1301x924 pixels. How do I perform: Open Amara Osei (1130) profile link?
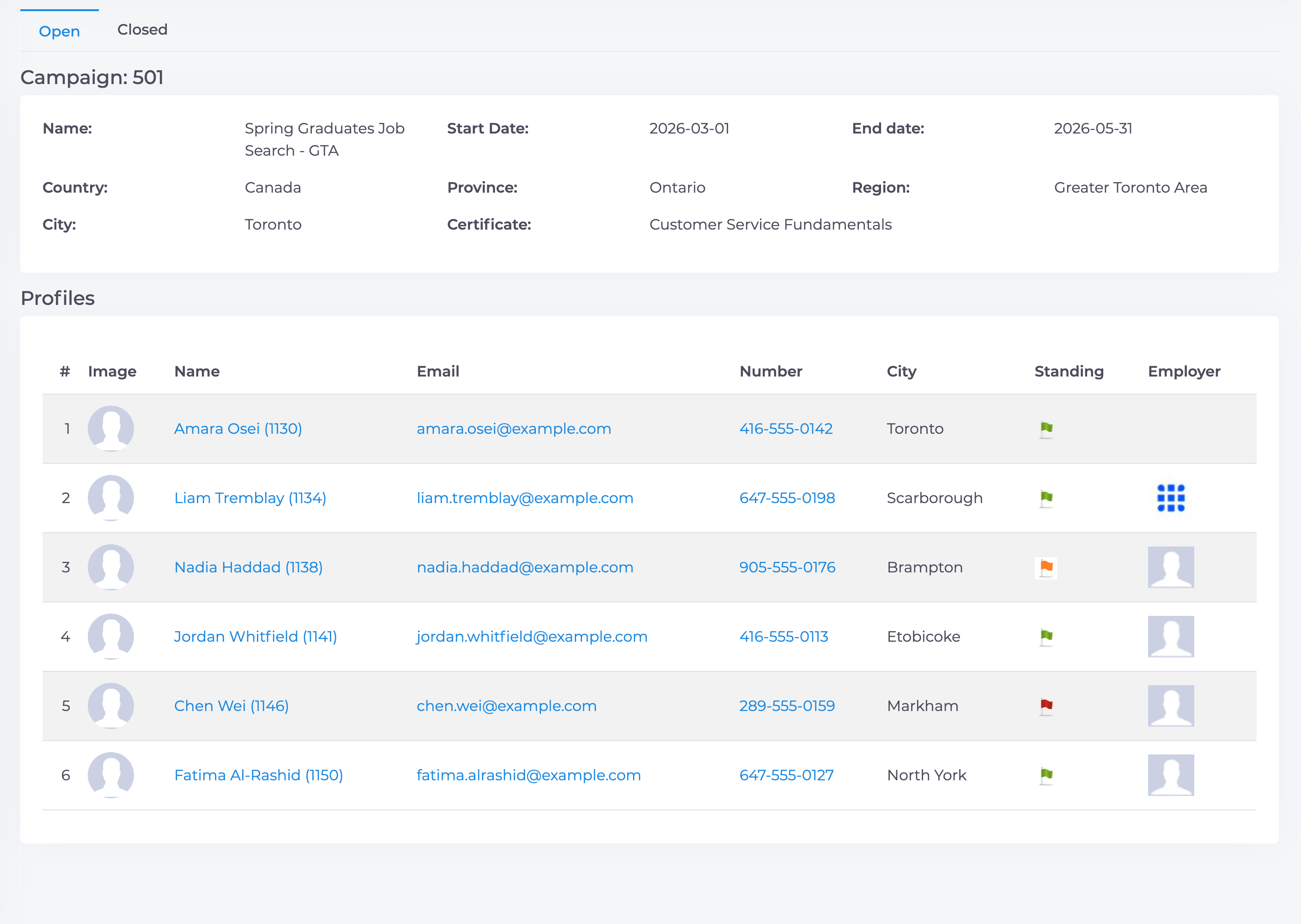pyautogui.click(x=238, y=429)
